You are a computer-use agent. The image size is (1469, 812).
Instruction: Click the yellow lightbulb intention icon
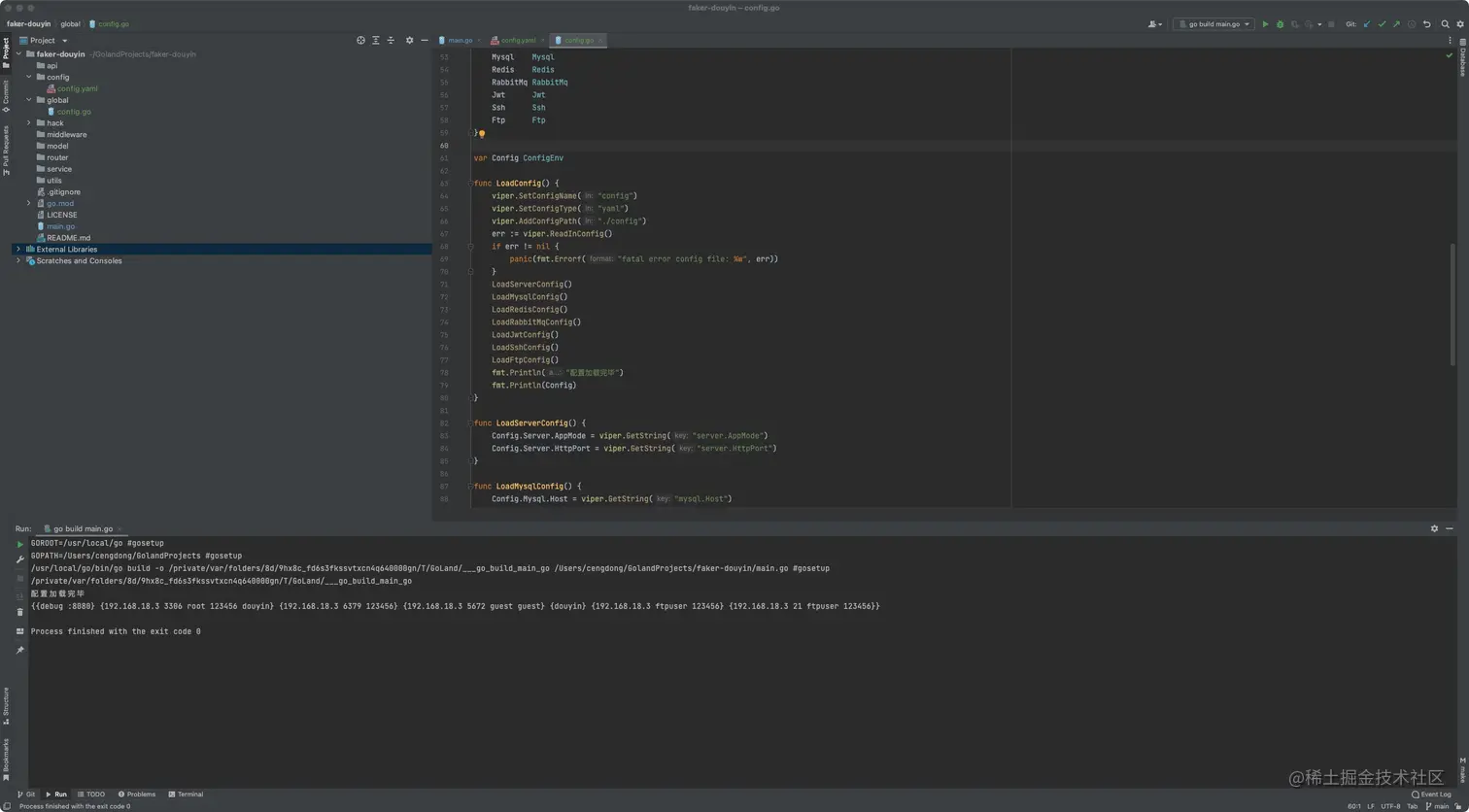481,134
